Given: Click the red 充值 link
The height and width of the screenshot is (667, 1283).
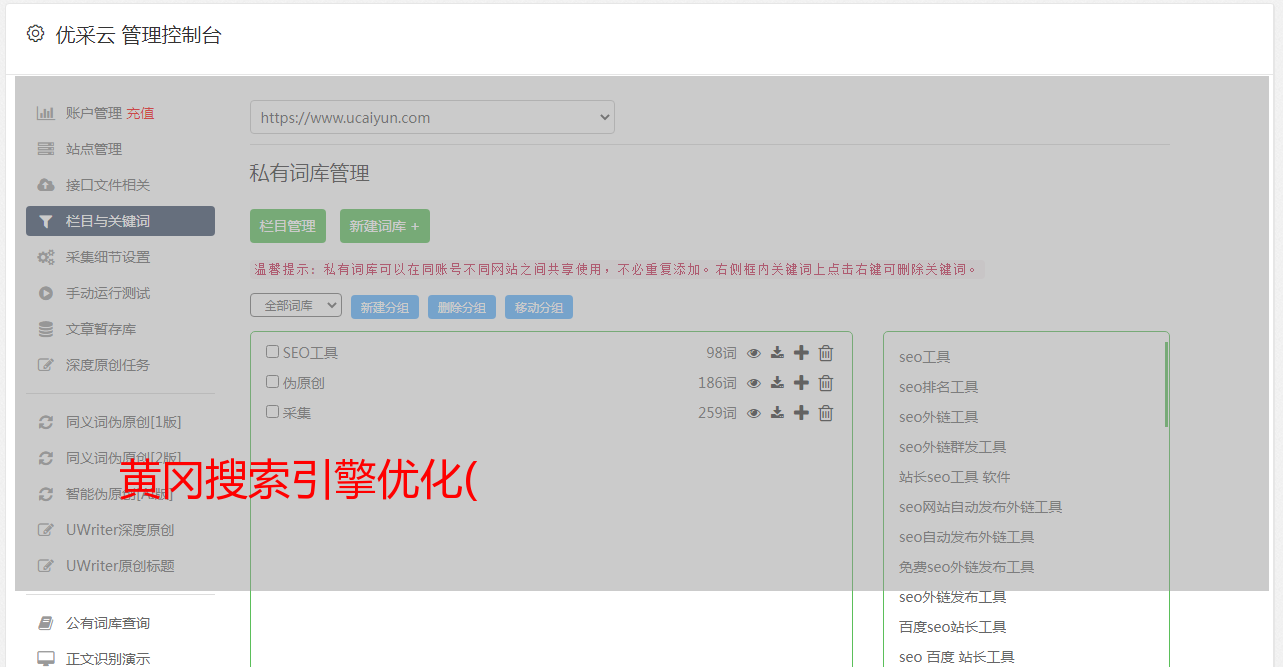Looking at the screenshot, I should tap(140, 113).
